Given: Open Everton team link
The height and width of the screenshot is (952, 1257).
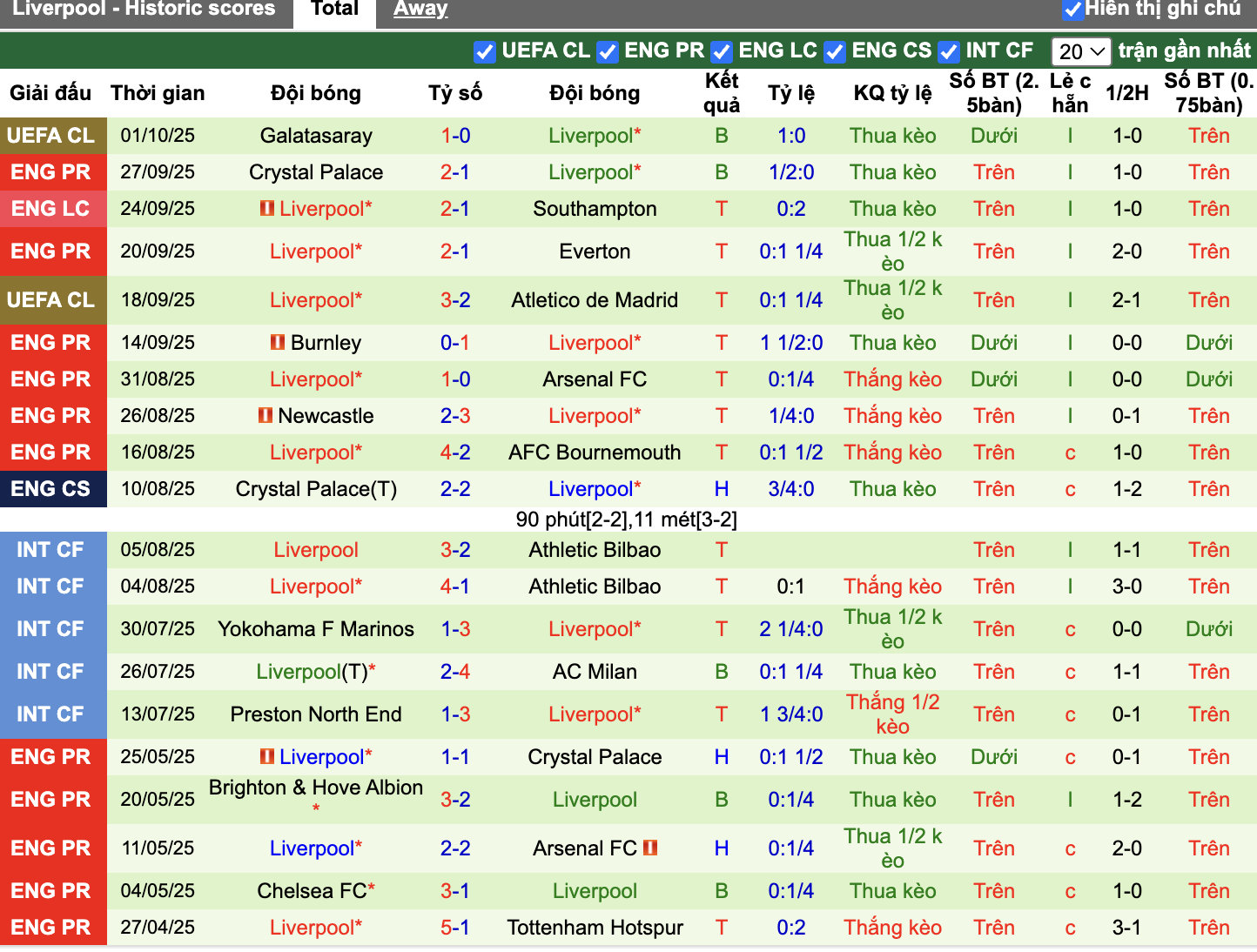Looking at the screenshot, I should coord(595,251).
